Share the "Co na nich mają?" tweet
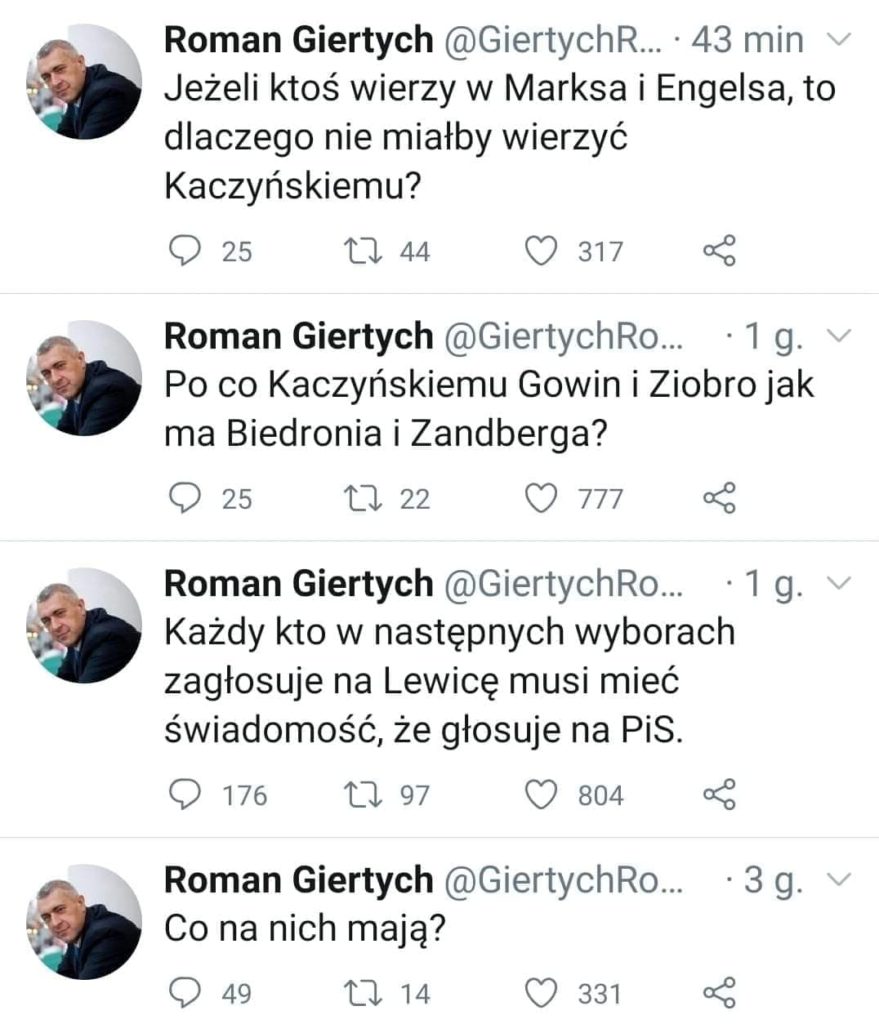The height and width of the screenshot is (1024, 879). 720,993
